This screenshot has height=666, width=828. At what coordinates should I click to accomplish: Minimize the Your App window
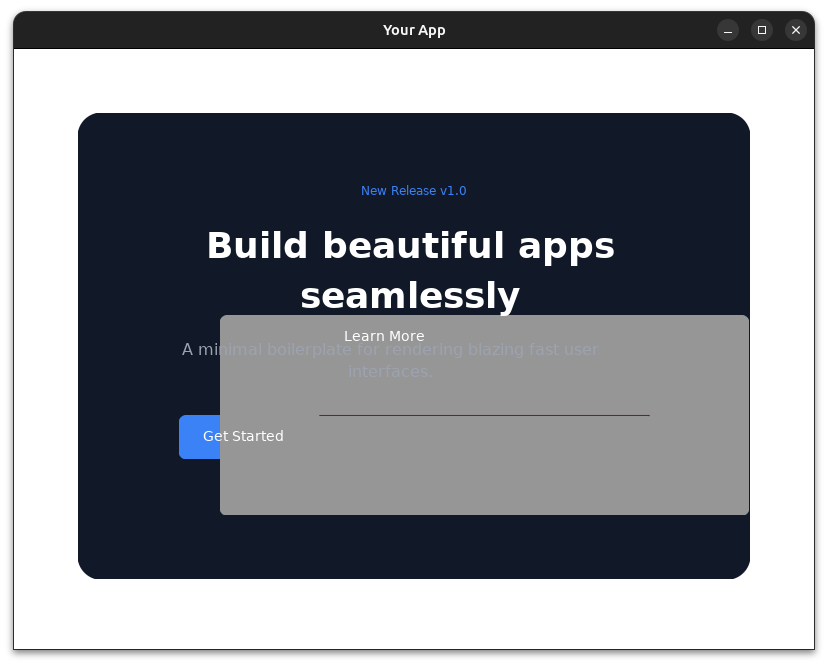pyautogui.click(x=728, y=30)
